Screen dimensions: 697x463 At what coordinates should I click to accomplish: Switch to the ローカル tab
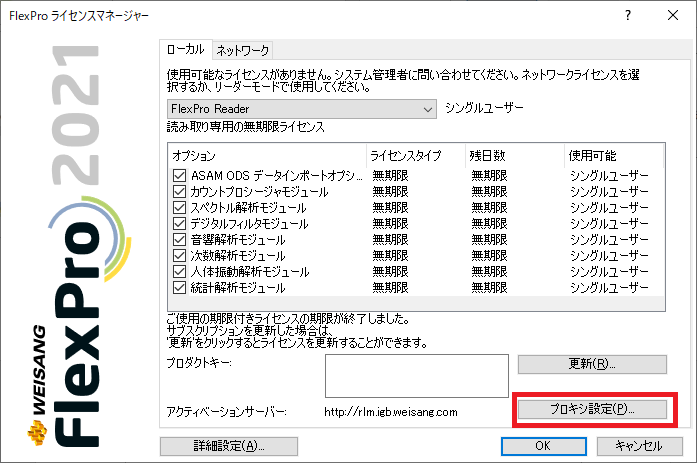pos(185,50)
